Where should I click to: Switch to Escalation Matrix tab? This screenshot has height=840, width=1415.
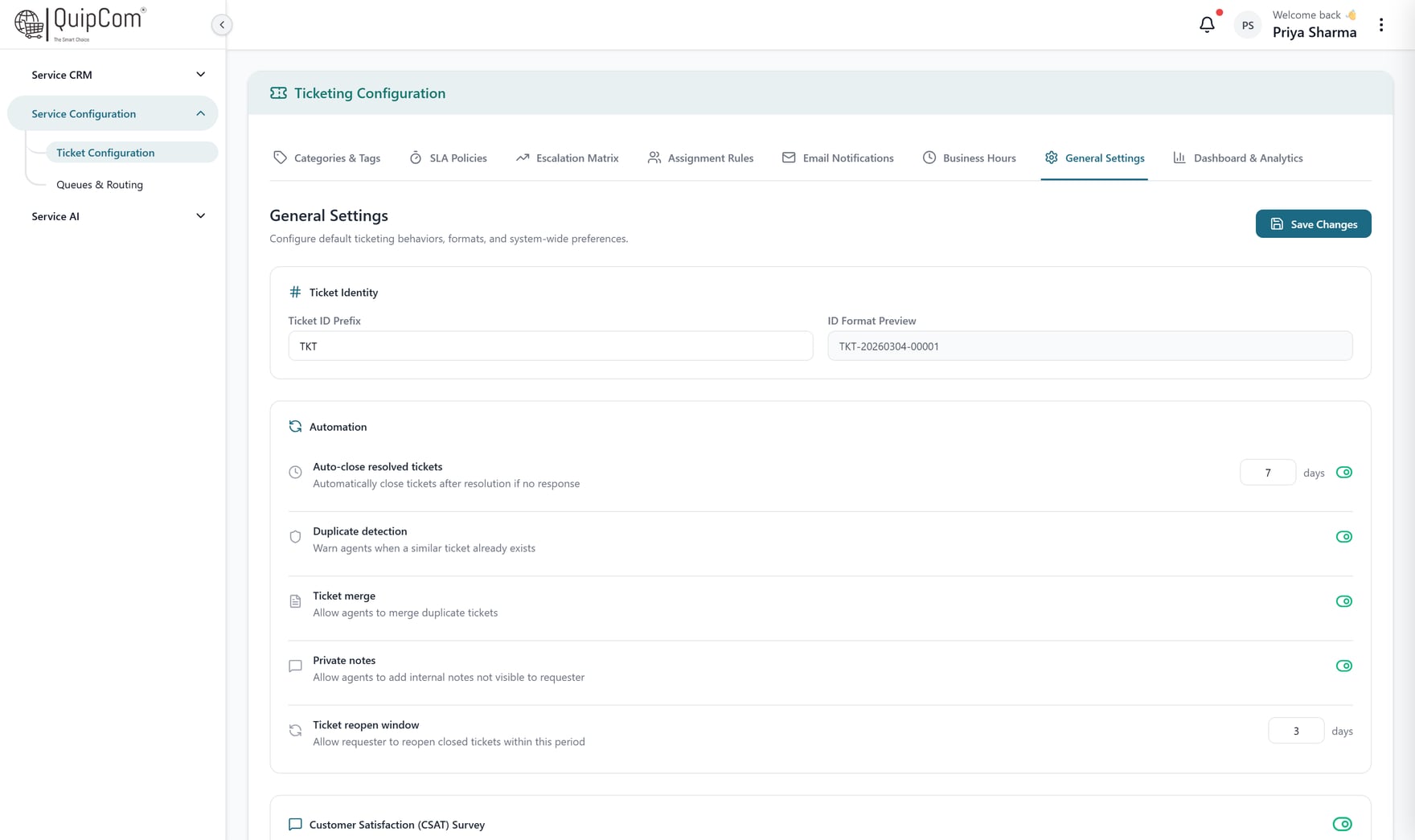tap(568, 158)
